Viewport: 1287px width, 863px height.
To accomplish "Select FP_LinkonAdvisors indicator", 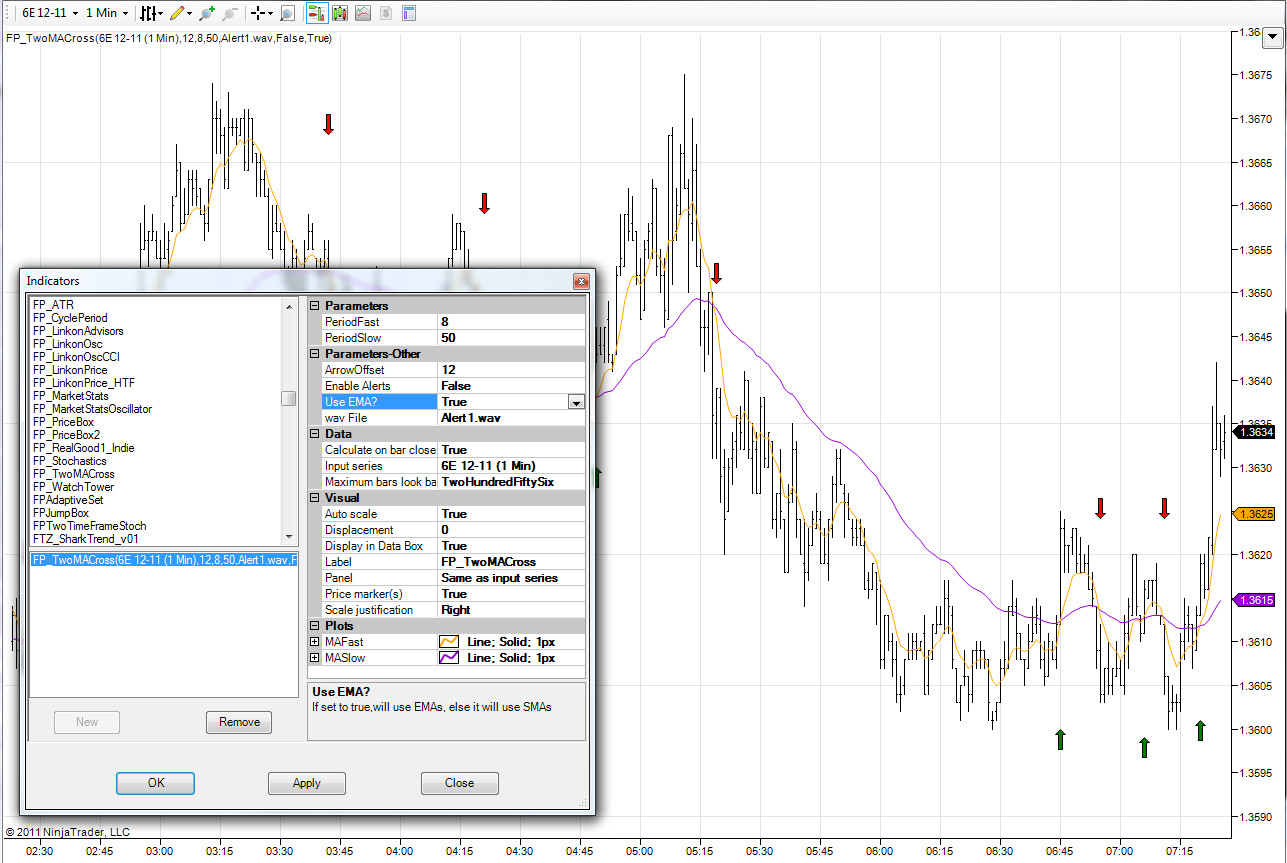I will [x=78, y=331].
